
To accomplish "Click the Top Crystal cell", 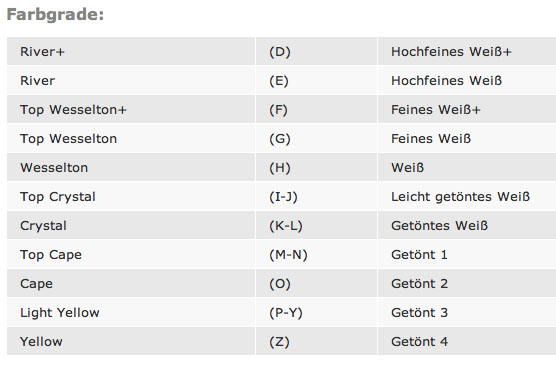I will pyautogui.click(x=131, y=197).
